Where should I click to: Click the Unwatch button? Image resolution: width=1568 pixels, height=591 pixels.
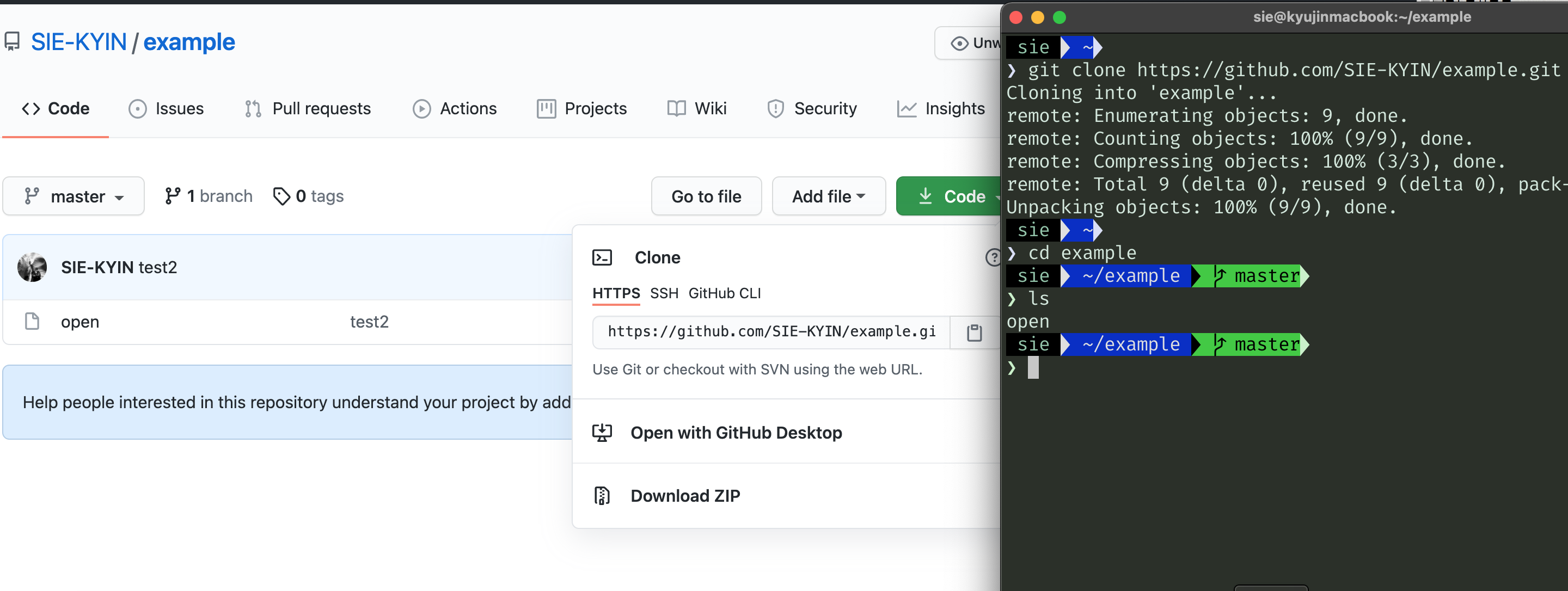968,42
